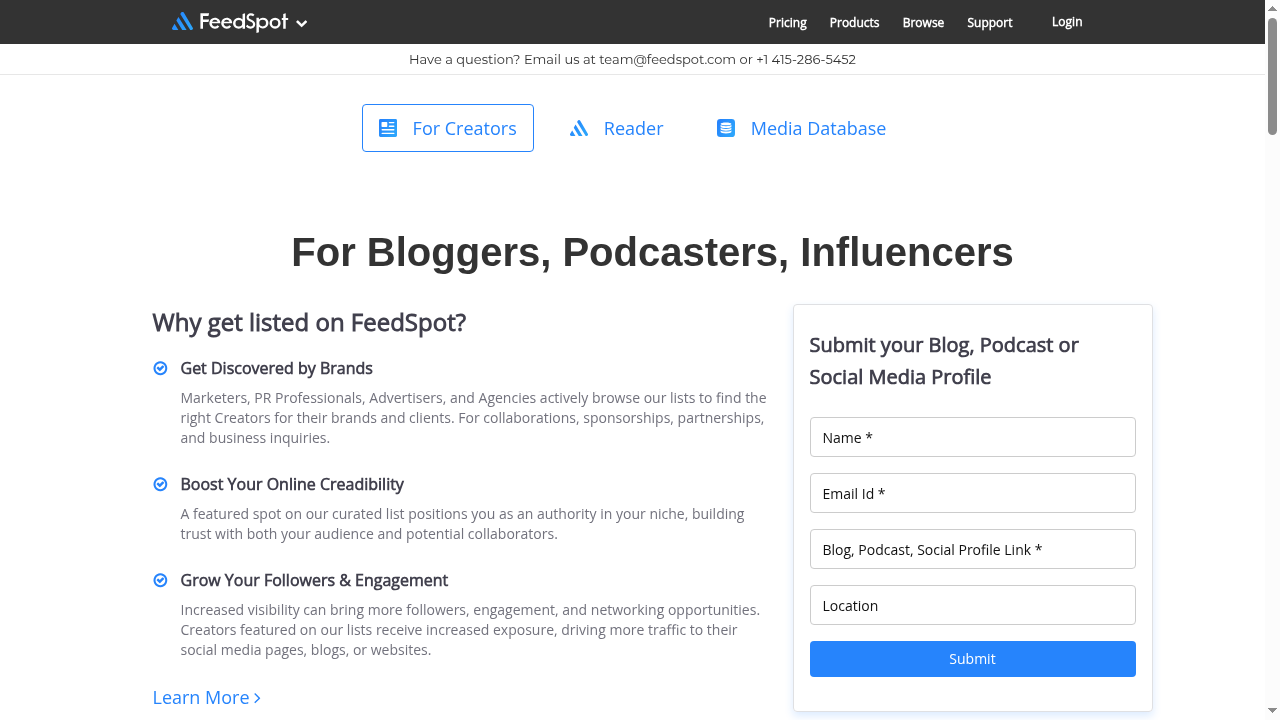
Task: Click the checkmark beside Grow Your Followers
Action: coord(160,580)
